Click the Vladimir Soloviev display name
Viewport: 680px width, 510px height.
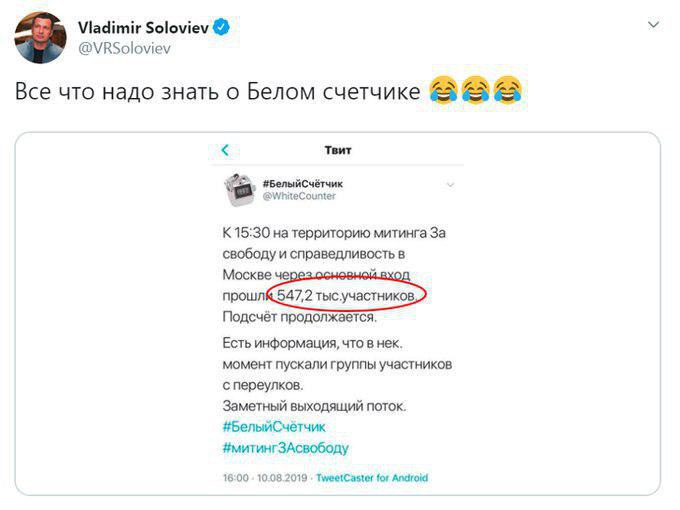(142, 29)
